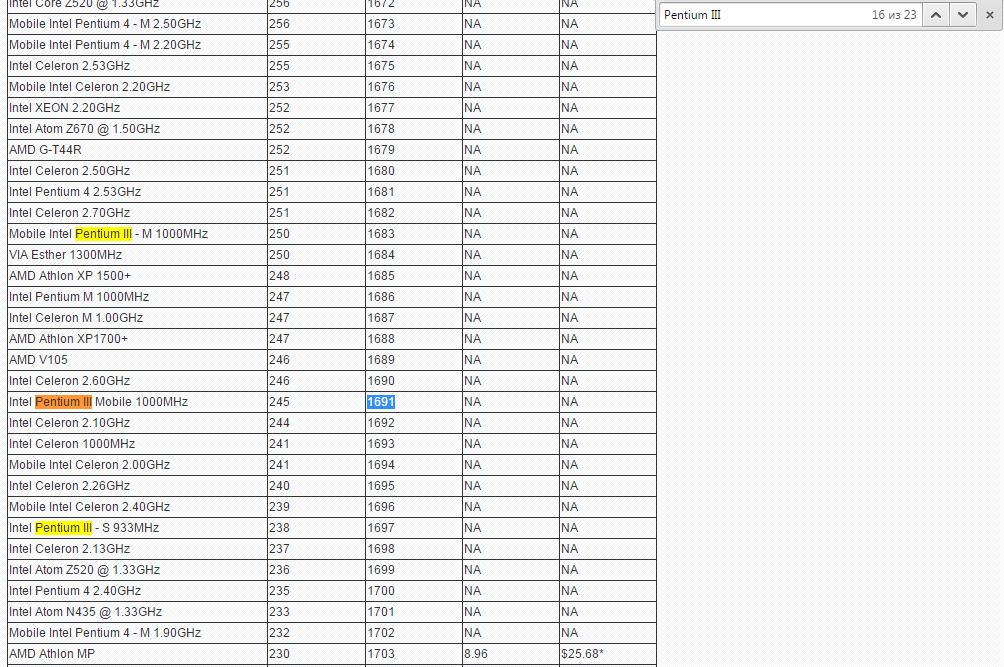Close the find-in-page bar
1004x667 pixels.
tap(989, 15)
